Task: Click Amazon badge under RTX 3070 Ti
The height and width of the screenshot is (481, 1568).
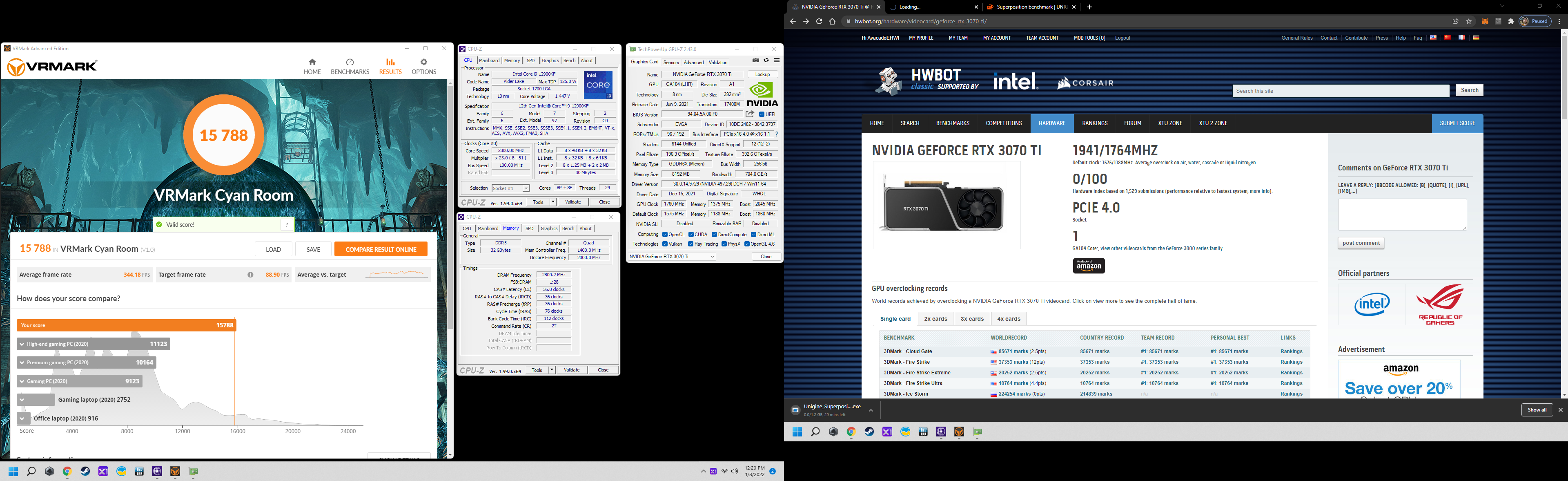Action: click(1088, 266)
